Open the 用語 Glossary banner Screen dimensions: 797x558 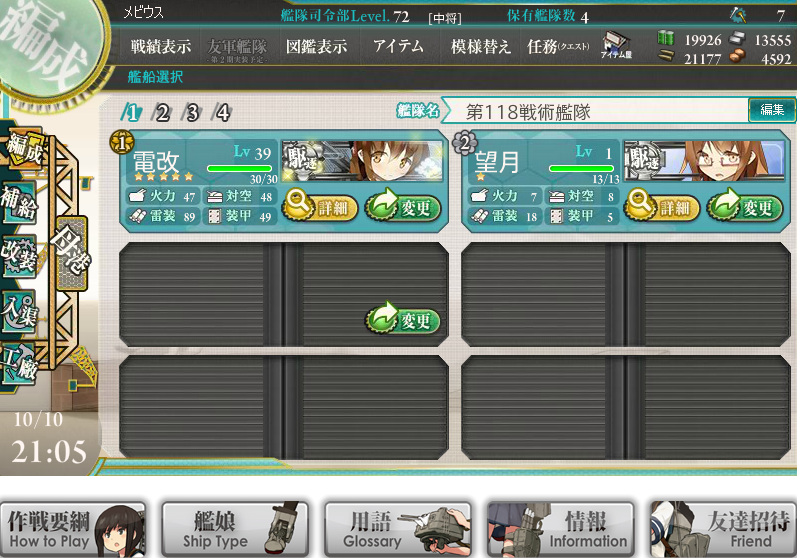pyautogui.click(x=397, y=529)
